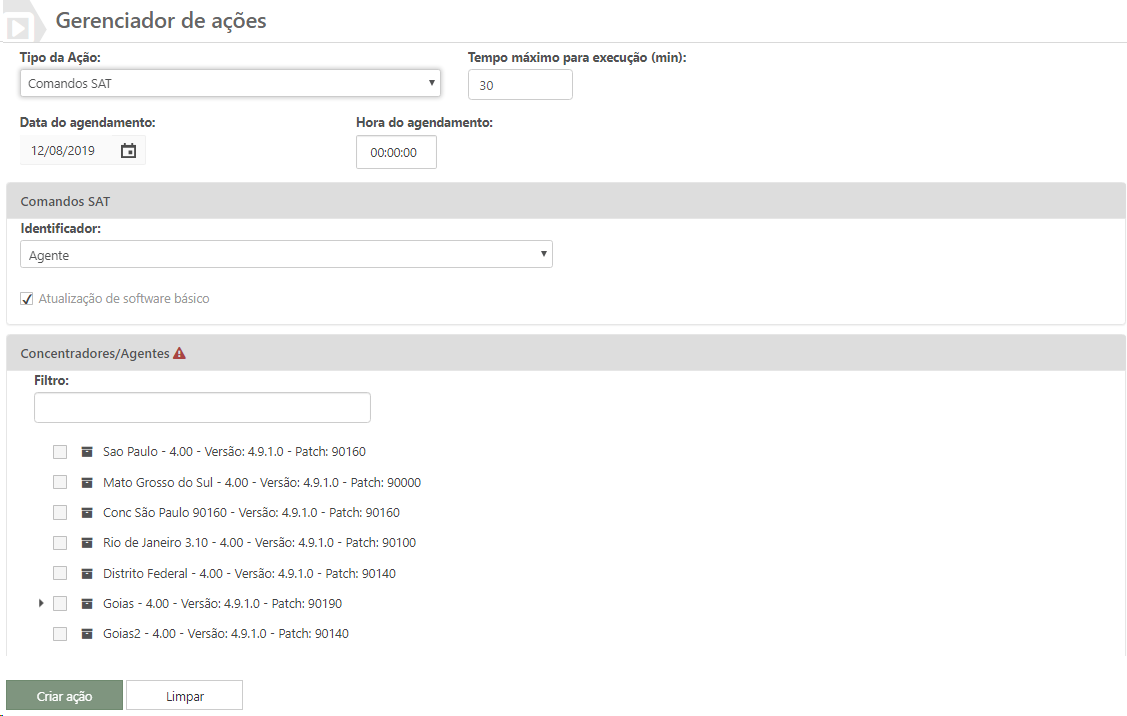Click the Filtro text input
Screen dimensions: 1127x716
pos(202,408)
